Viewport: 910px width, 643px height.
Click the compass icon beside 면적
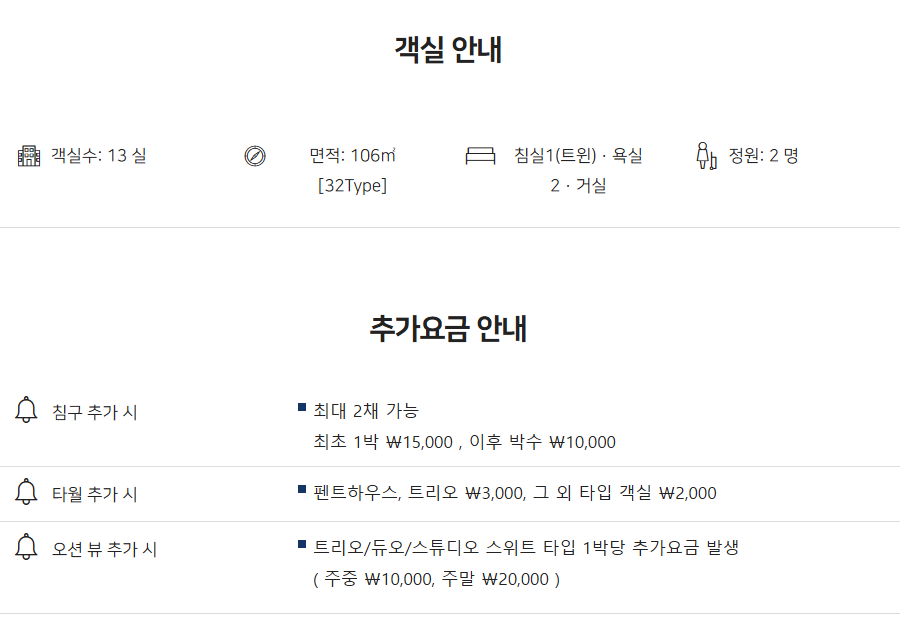(255, 156)
